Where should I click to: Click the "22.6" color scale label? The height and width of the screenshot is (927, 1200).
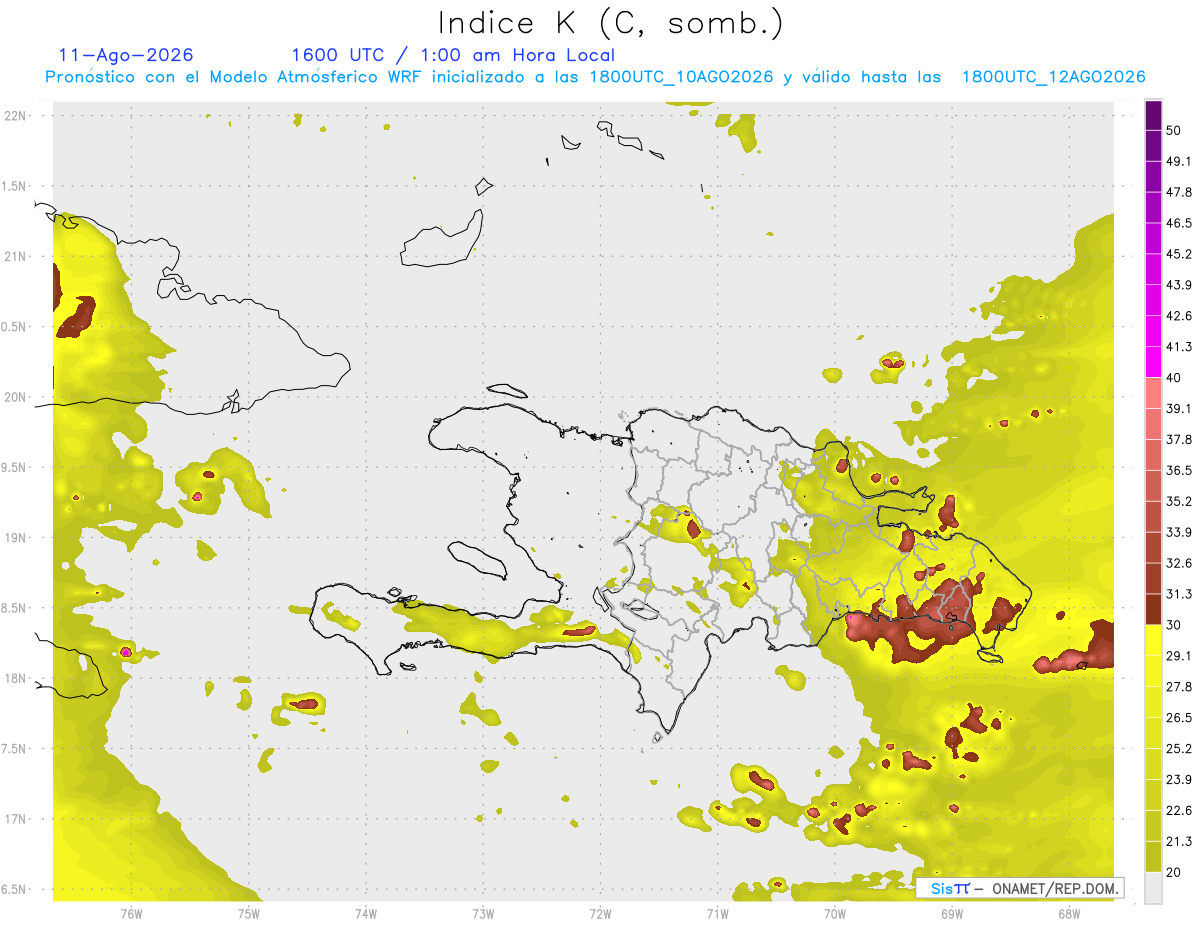1179,811
